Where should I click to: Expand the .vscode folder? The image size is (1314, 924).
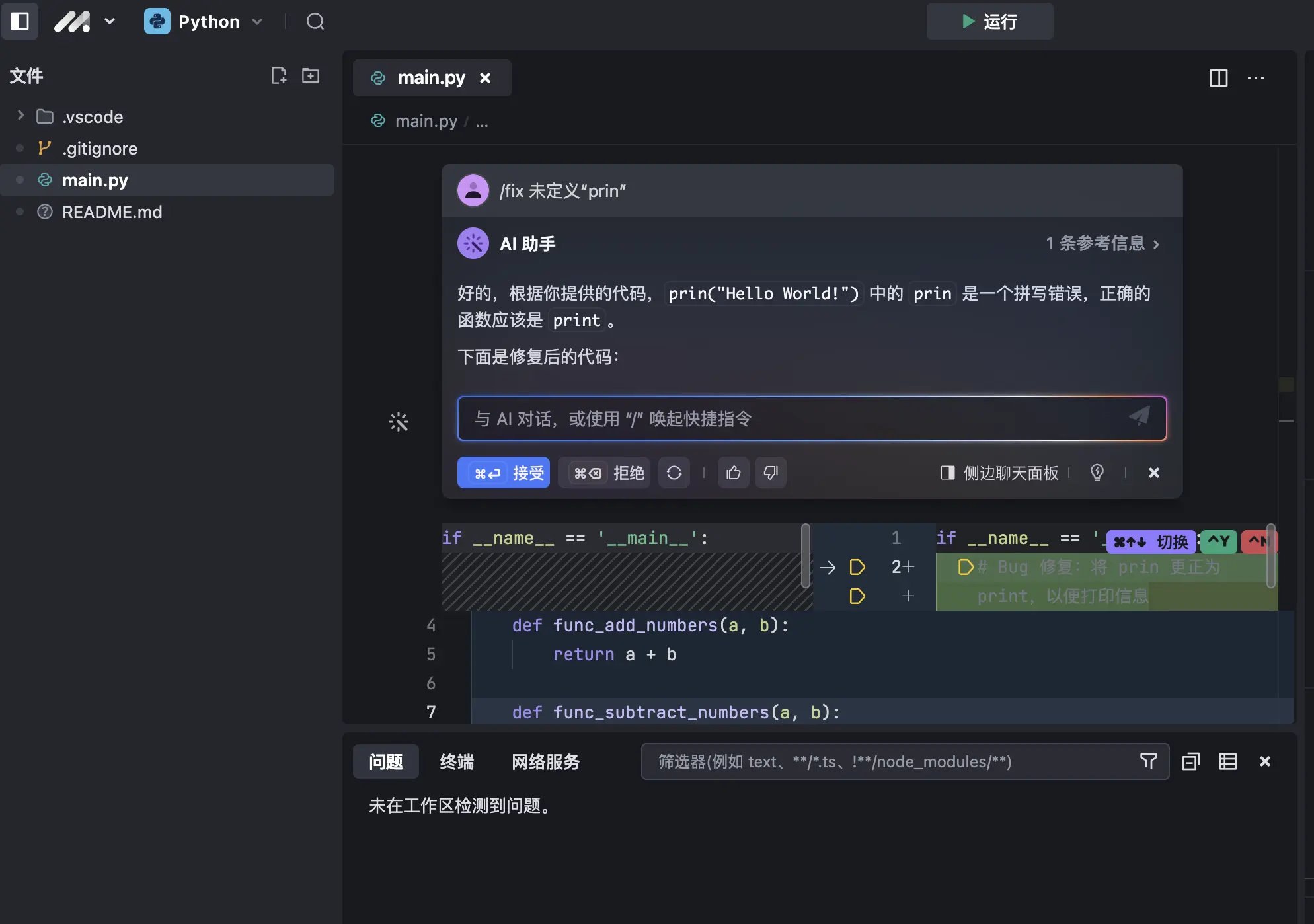[20, 116]
